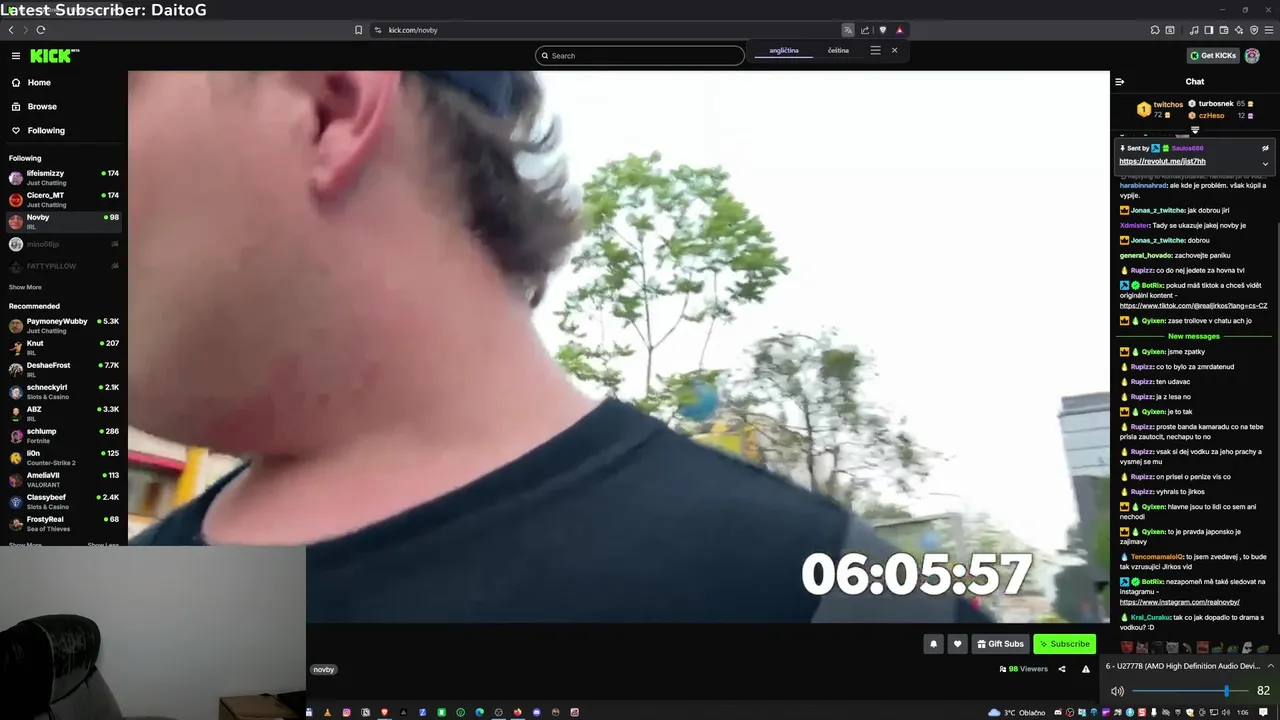Open Cicero_MT channel in Following list

click(64, 200)
